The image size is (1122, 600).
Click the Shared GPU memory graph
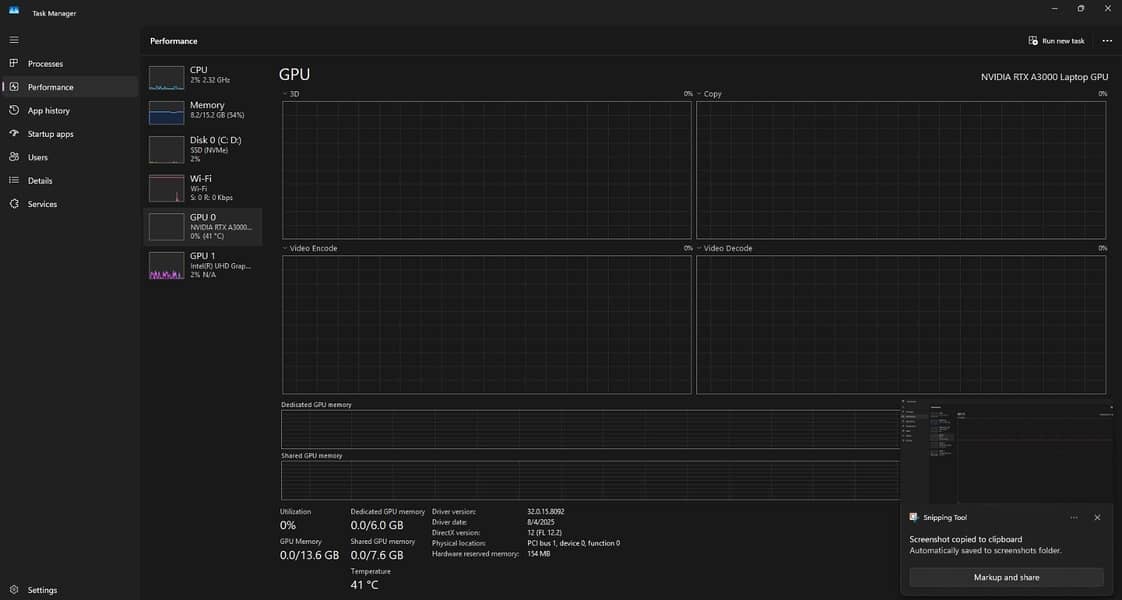coord(590,480)
